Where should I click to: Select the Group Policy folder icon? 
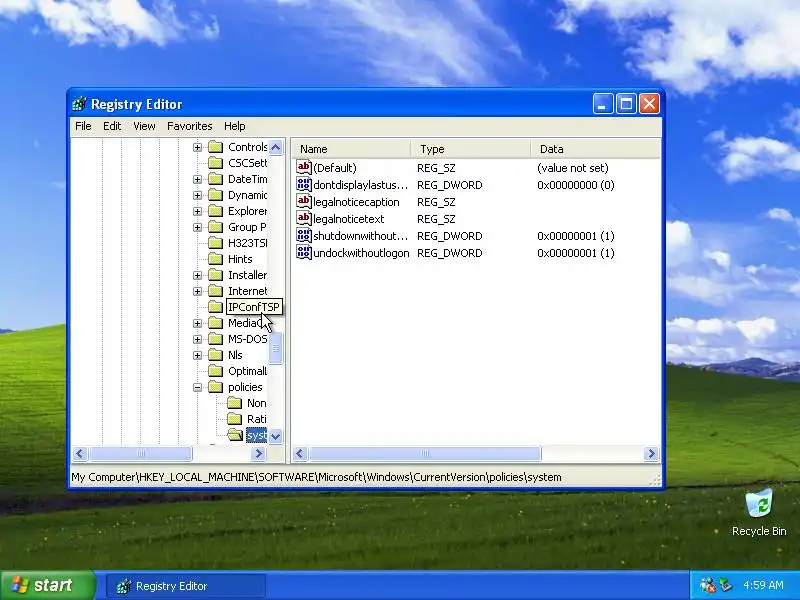point(216,227)
